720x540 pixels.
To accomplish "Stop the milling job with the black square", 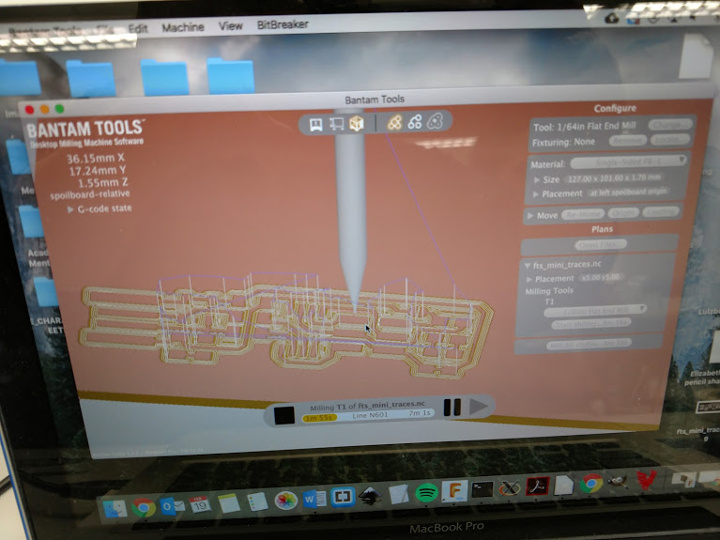I will (284, 415).
